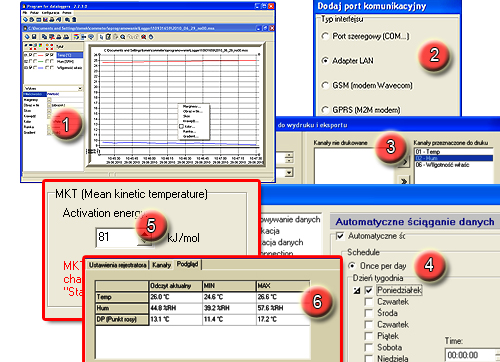Viewport: 500px width, 362px height.
Task: Select GSM (modem Wavecom) radio button
Action: pos(325,85)
